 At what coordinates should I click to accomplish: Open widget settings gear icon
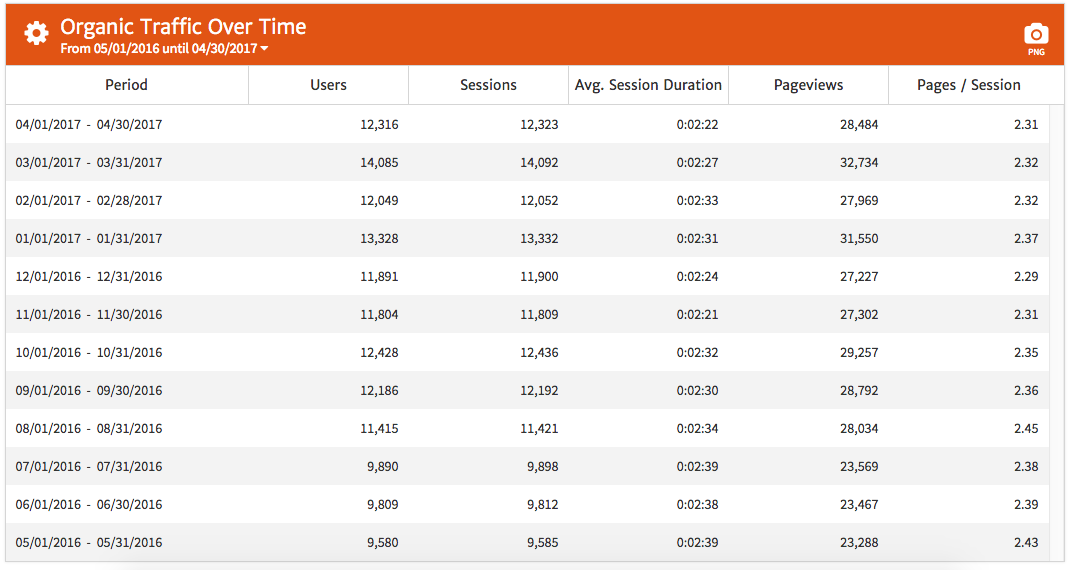tap(36, 34)
